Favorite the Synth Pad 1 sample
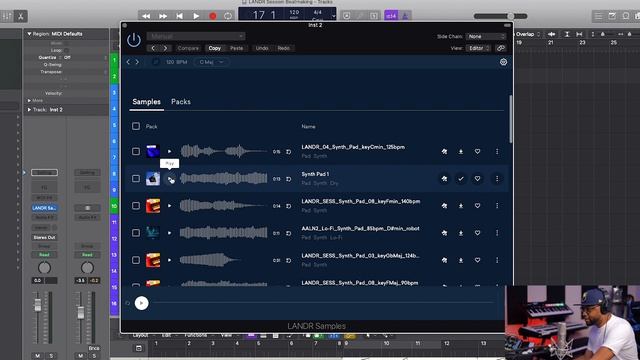 pos(477,178)
